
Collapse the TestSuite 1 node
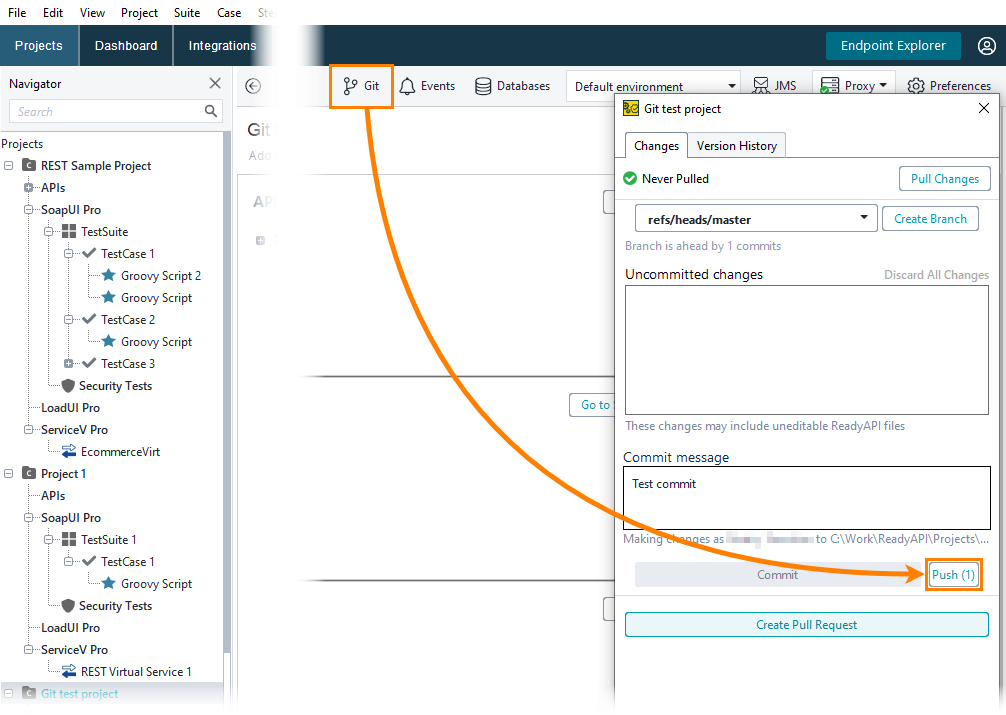[48, 539]
